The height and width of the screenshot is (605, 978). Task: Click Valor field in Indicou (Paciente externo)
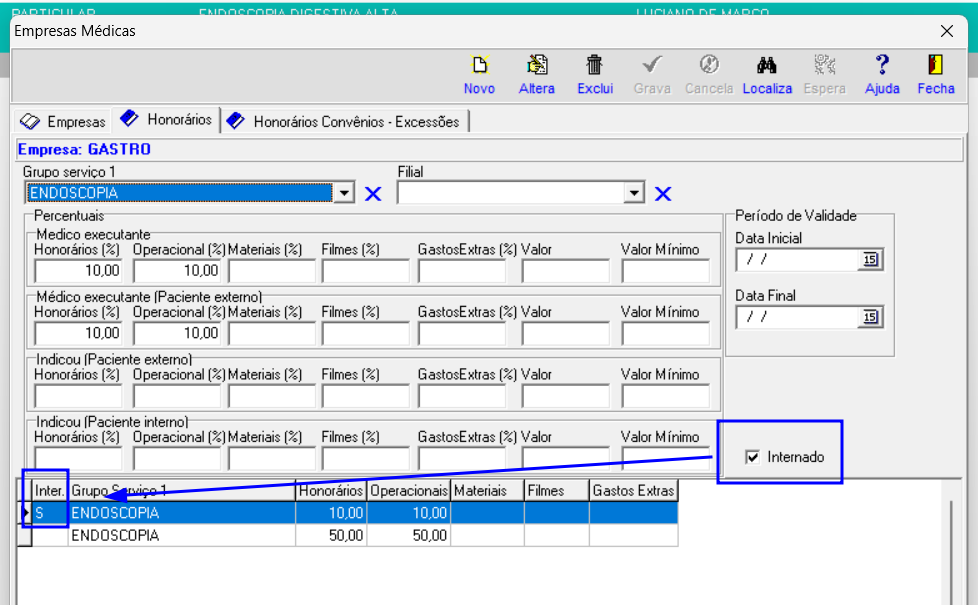[566, 396]
